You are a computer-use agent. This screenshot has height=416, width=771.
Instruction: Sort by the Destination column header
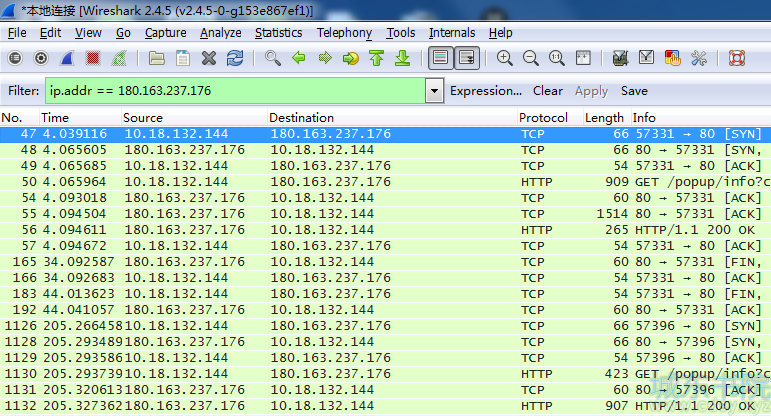(x=392, y=118)
